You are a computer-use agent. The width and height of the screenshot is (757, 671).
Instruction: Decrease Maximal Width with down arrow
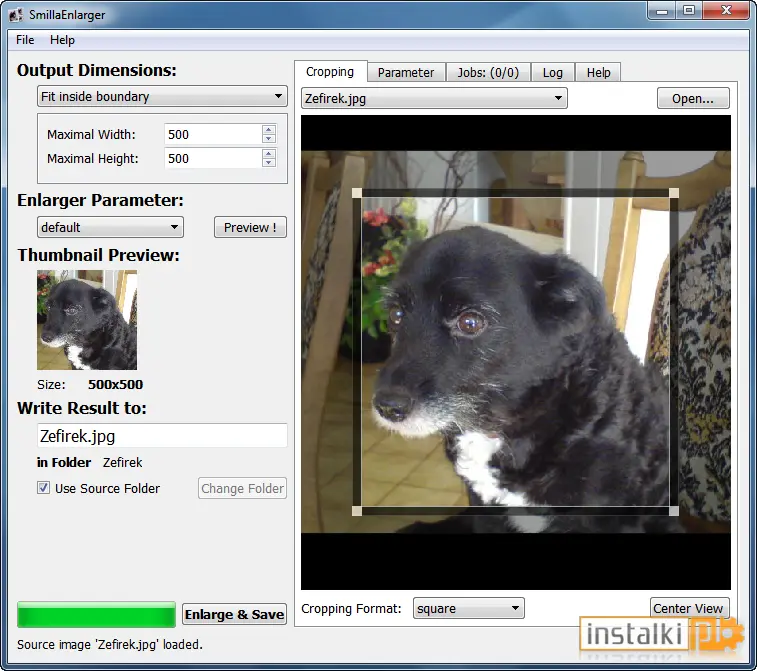(269, 139)
